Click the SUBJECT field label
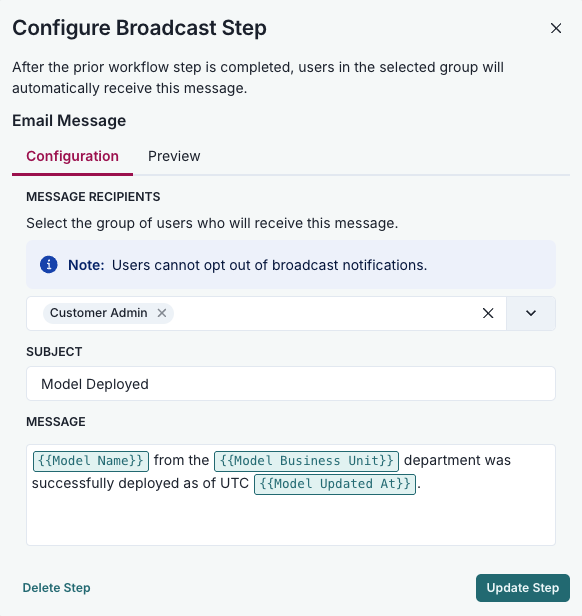This screenshot has height=616, width=582. pos(54,352)
